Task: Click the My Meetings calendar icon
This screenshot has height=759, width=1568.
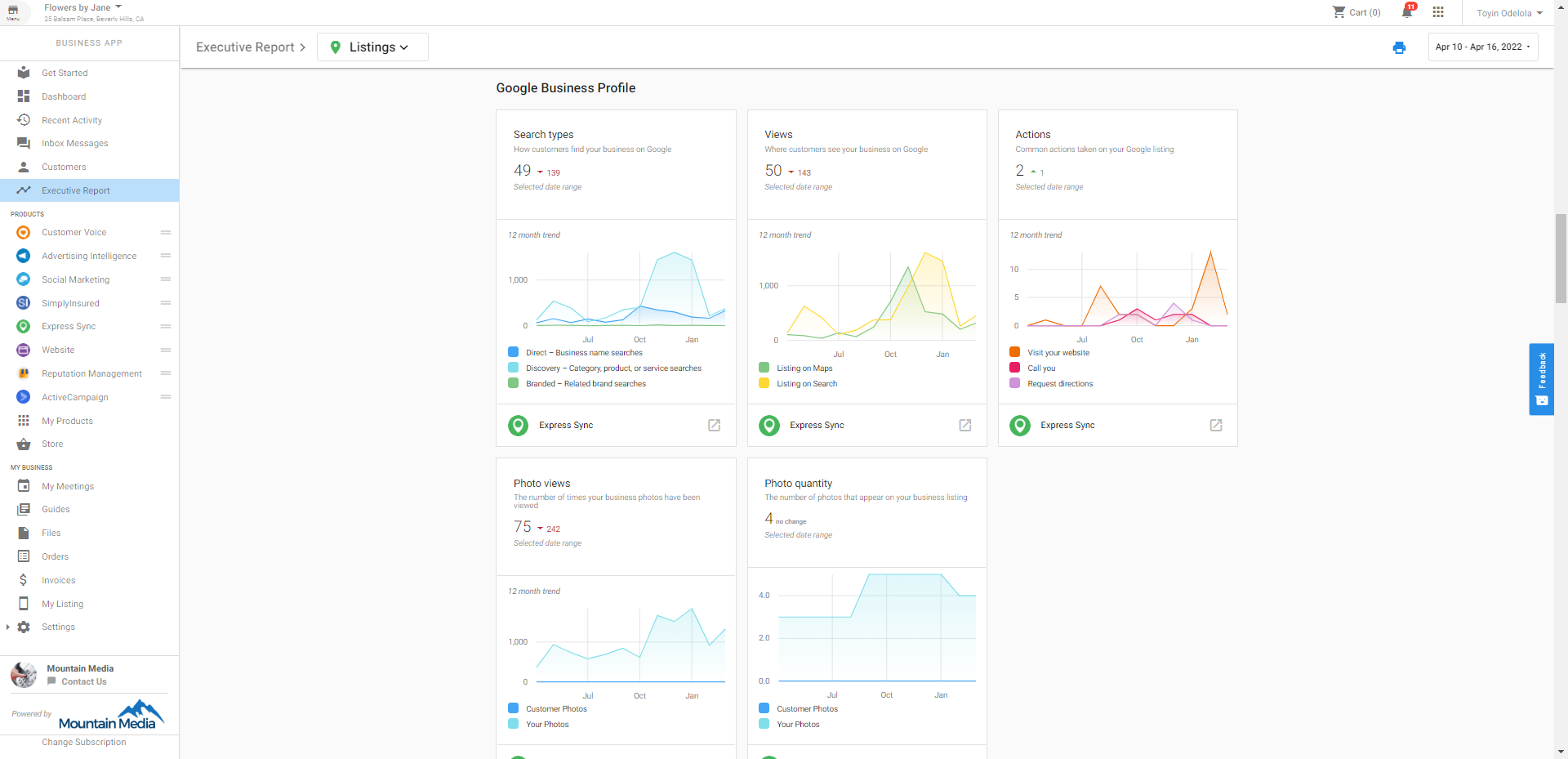Action: tap(24, 486)
